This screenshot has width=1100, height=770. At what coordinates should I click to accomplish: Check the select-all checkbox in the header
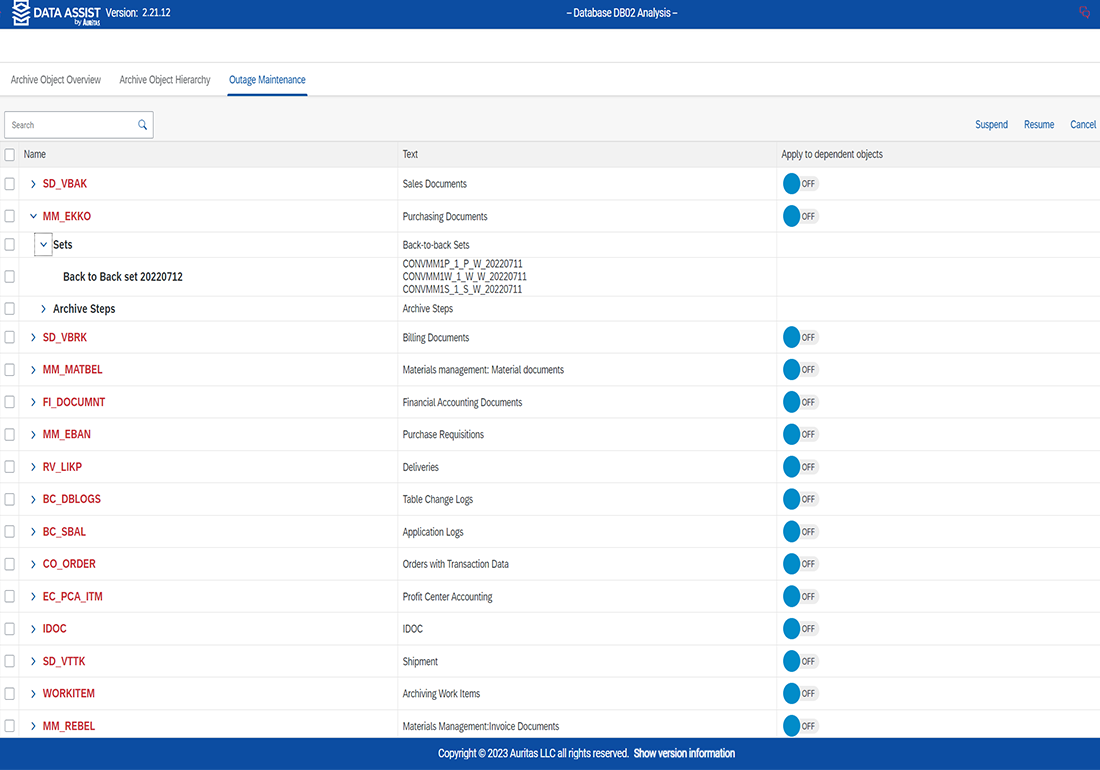9,154
